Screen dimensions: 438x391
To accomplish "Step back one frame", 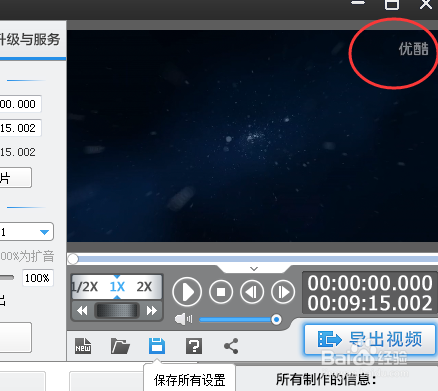I will pos(252,292).
